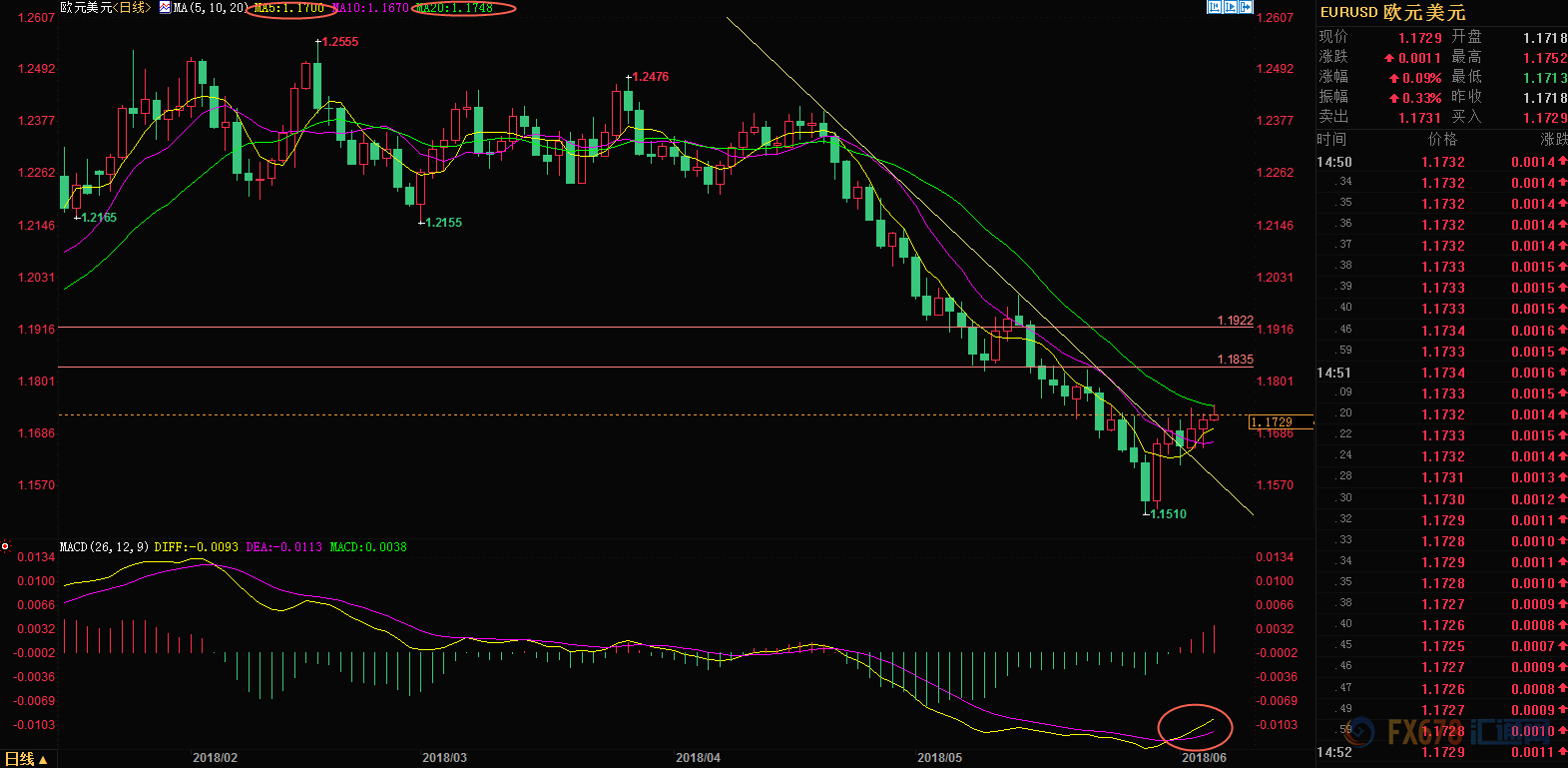Image resolution: width=1568 pixels, height=768 pixels.
Task: Click the red MACD panel marker icon
Action: pyautogui.click(x=5, y=546)
